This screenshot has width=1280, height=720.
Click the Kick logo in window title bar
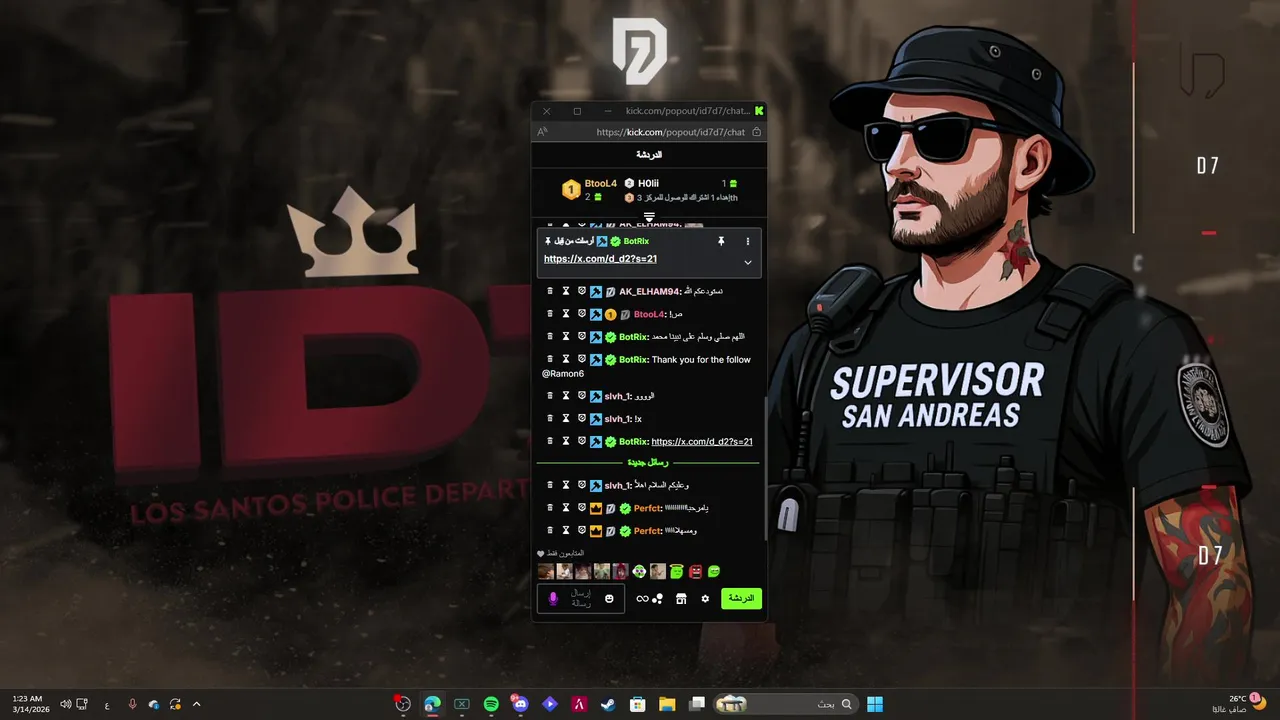[x=759, y=111]
